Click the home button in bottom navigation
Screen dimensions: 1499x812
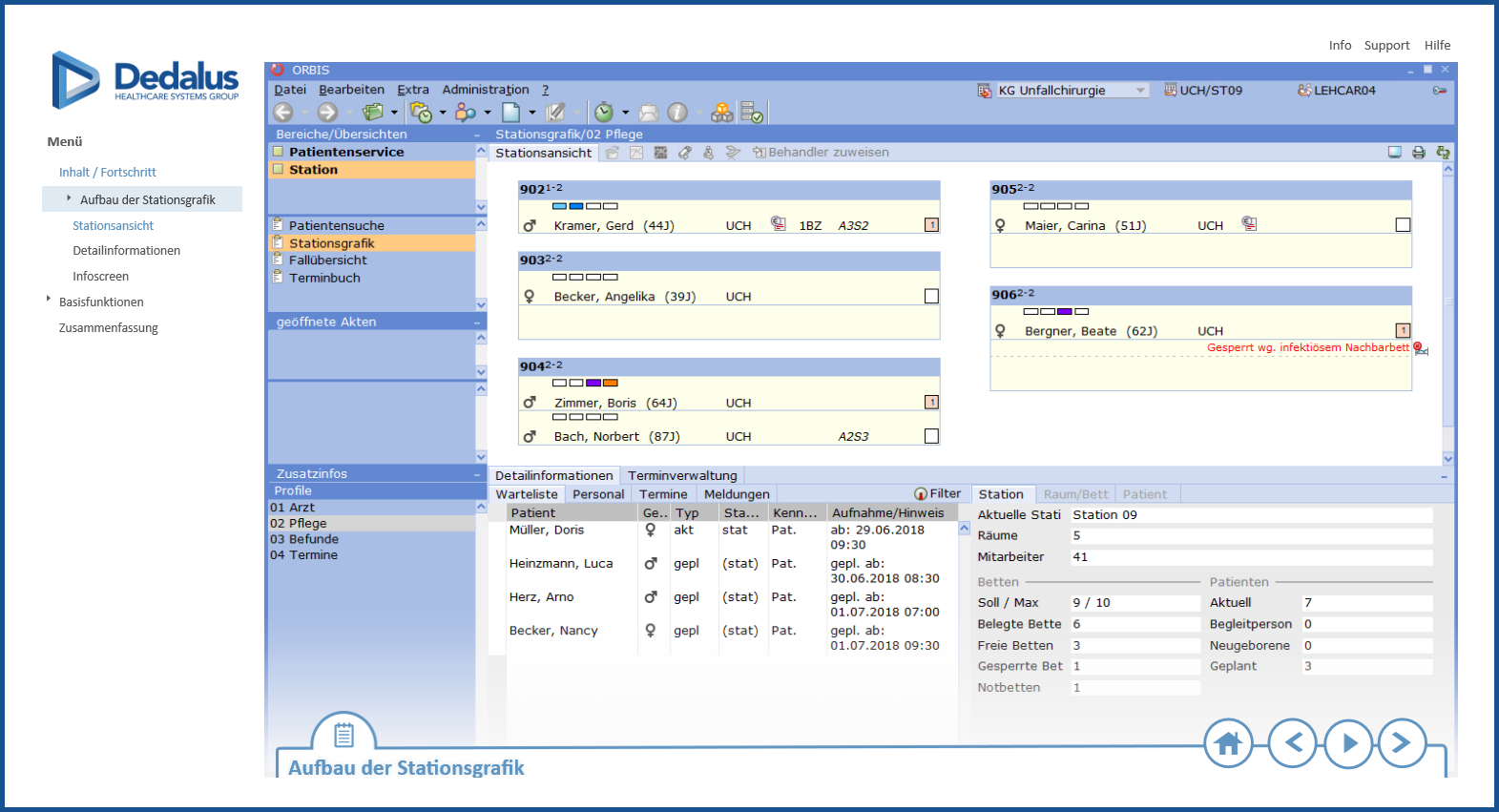coord(1227,743)
